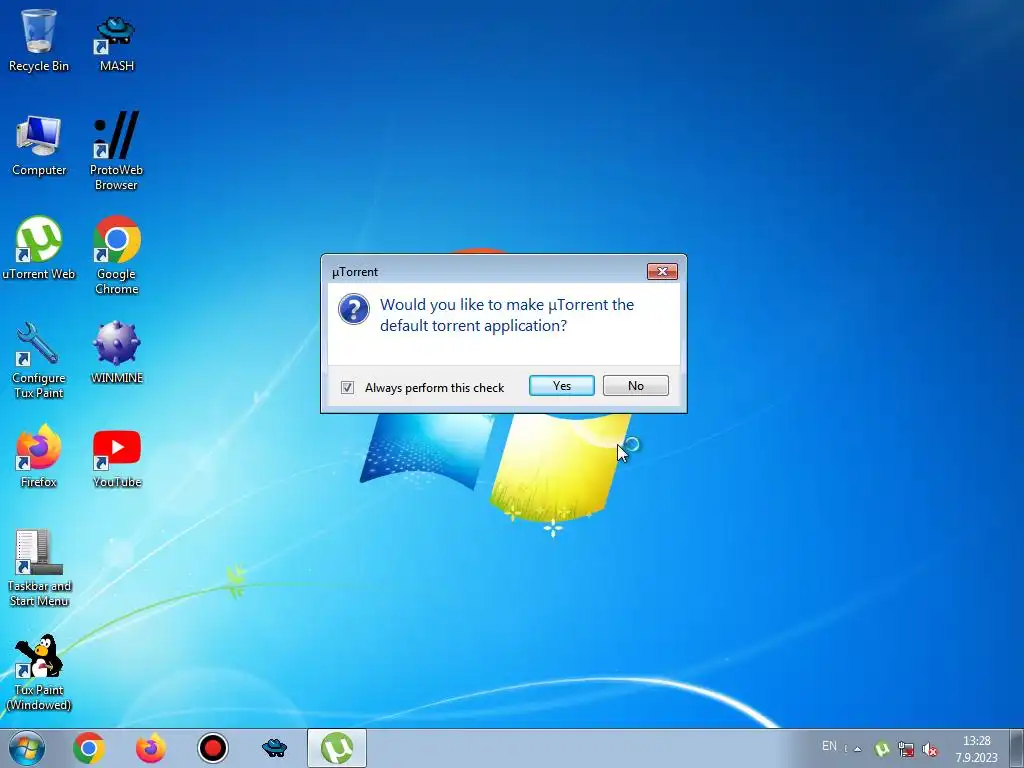This screenshot has height=768, width=1024.
Task: Close the µTorrent dialog window
Action: [x=662, y=272]
